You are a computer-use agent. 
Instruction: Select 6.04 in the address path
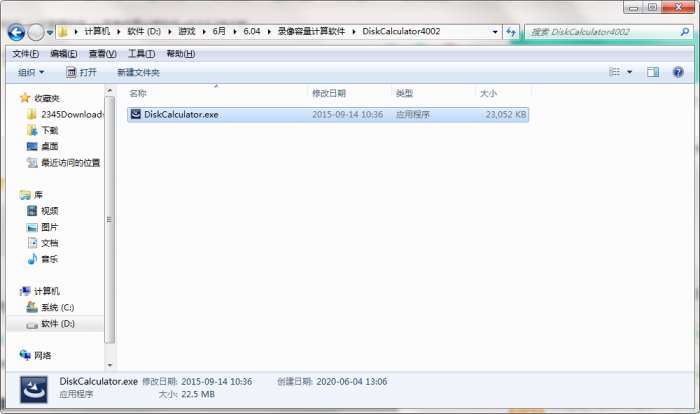point(251,31)
